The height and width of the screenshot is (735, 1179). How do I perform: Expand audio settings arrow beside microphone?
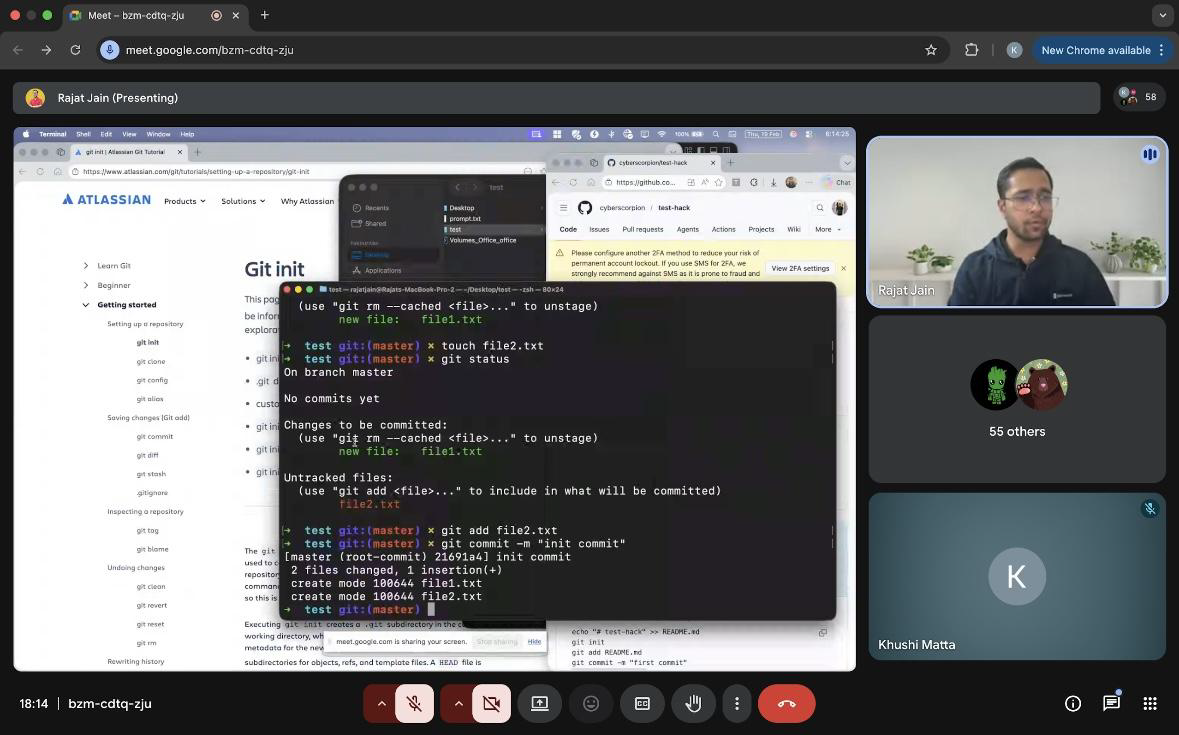[x=381, y=704]
